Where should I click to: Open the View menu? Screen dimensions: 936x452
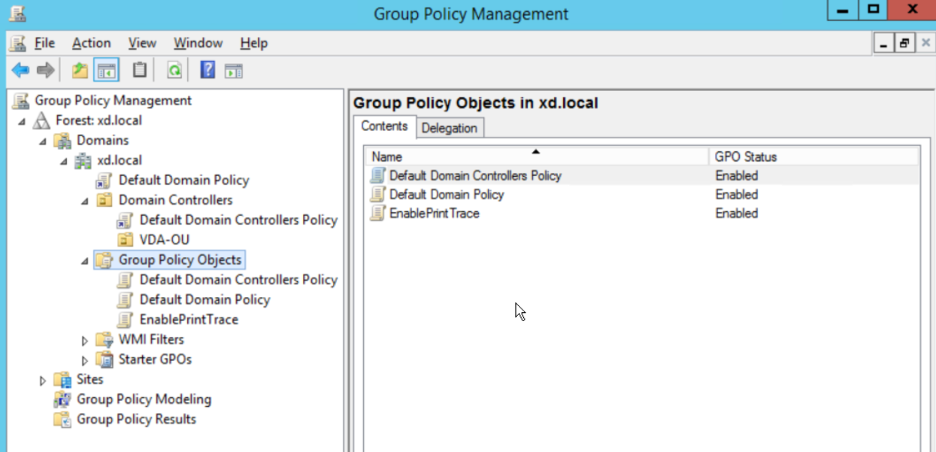click(142, 43)
